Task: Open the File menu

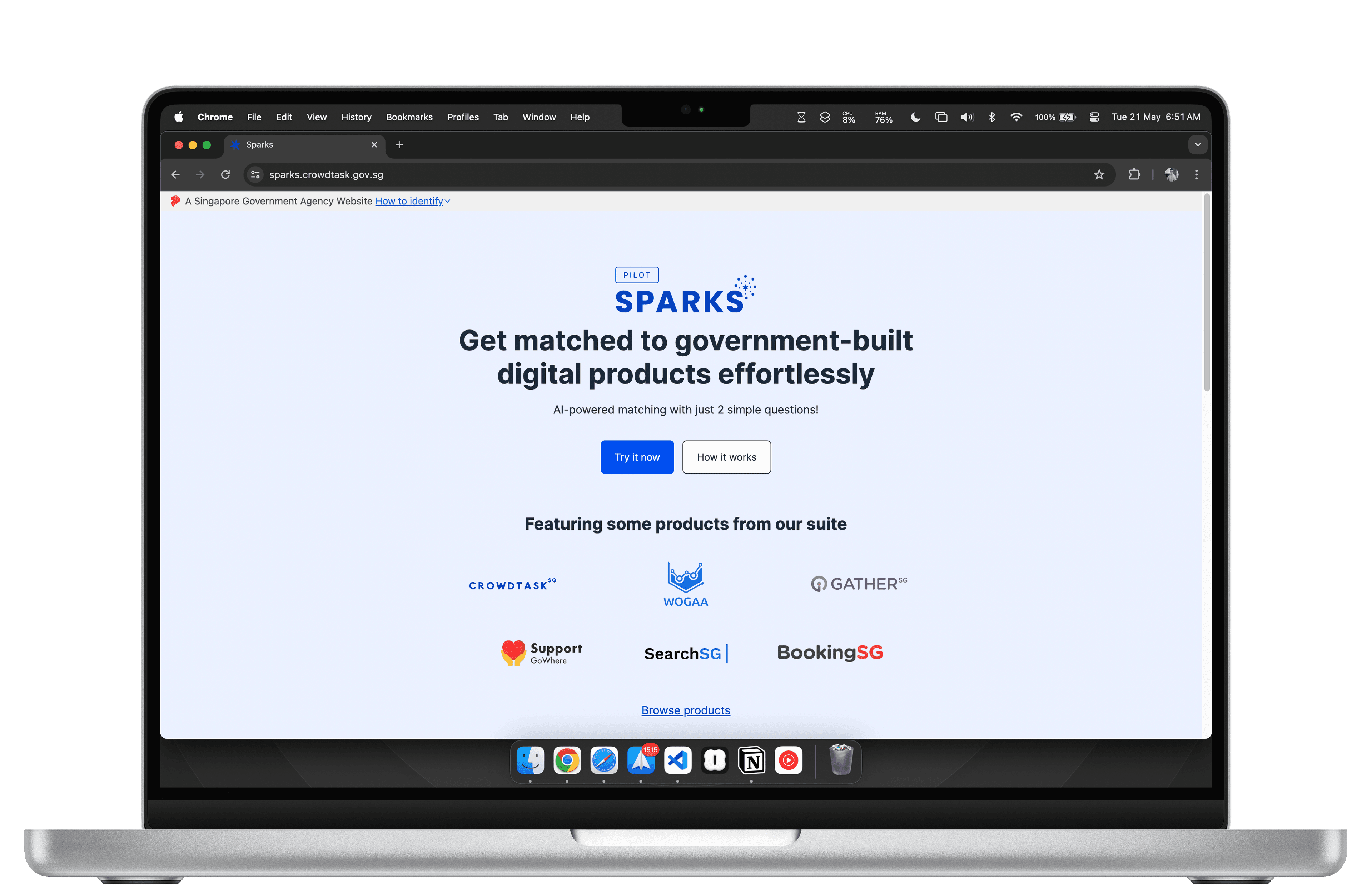Action: pos(254,117)
